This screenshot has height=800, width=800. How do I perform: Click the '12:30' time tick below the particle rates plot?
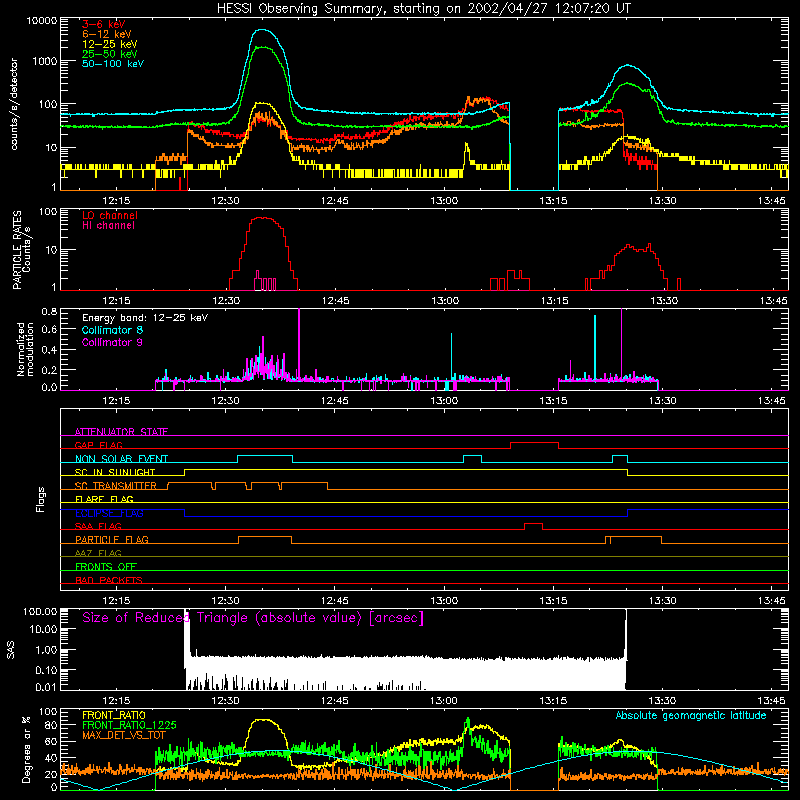[226, 301]
